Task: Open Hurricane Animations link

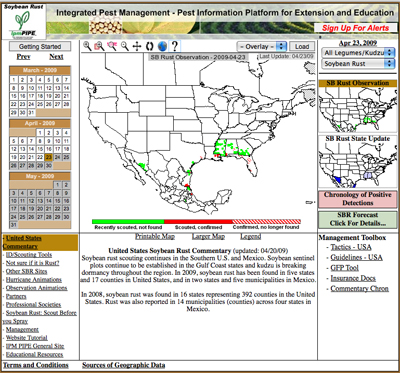Action: click(34, 280)
